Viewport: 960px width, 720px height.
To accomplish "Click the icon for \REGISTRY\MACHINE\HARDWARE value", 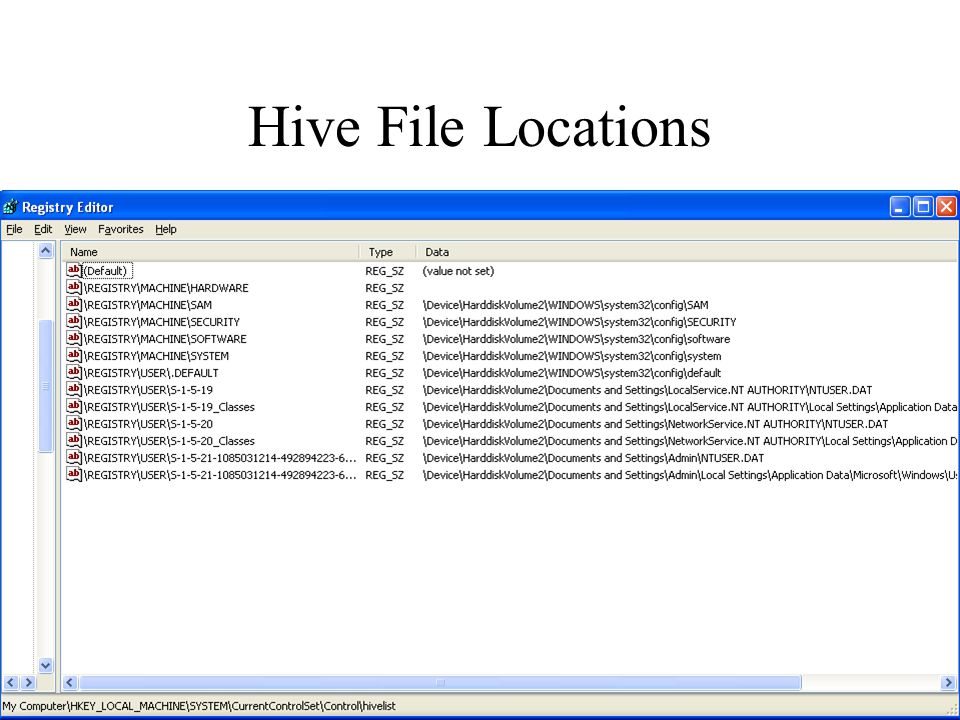I will pos(73,287).
